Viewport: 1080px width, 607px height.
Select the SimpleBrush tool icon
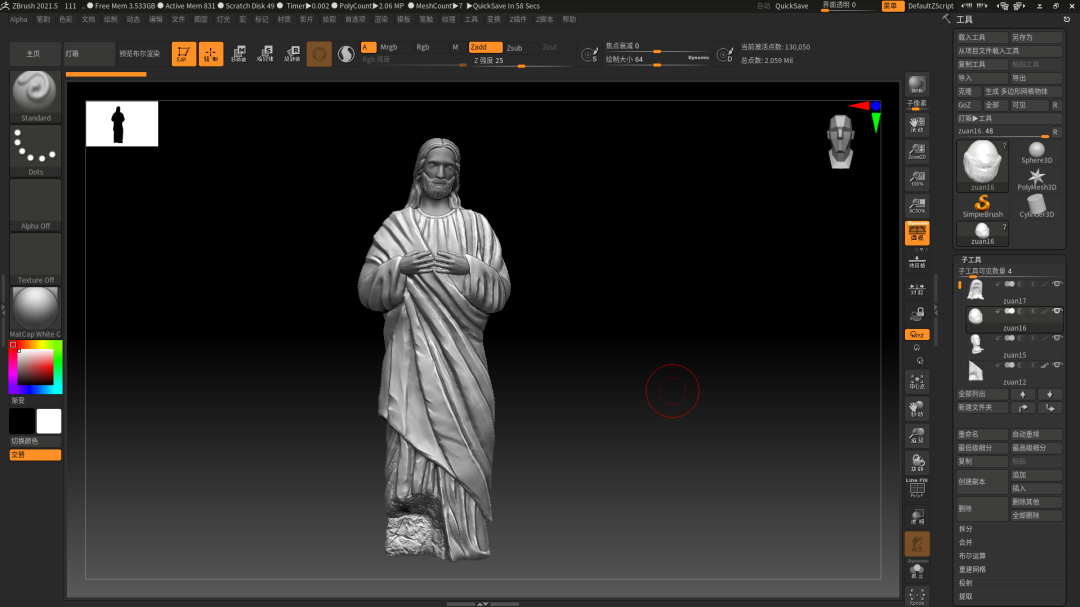pos(982,204)
